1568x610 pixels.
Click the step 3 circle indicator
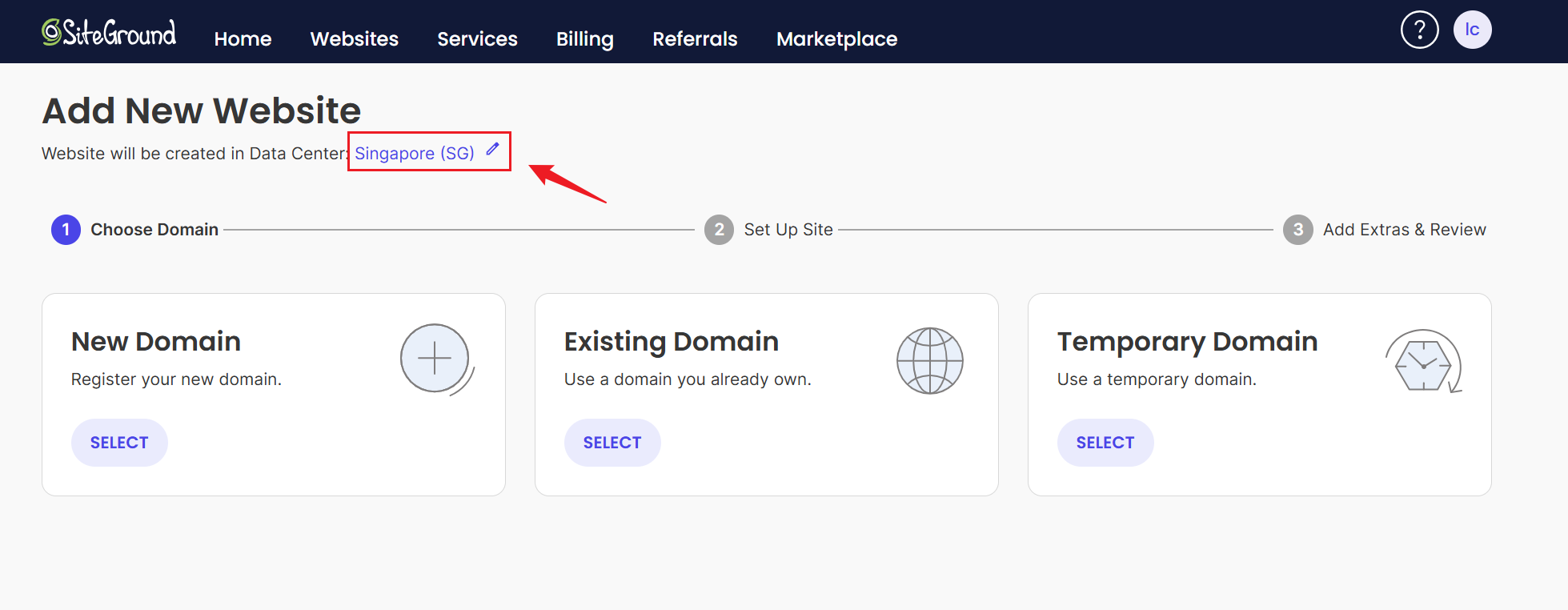[x=1297, y=230]
